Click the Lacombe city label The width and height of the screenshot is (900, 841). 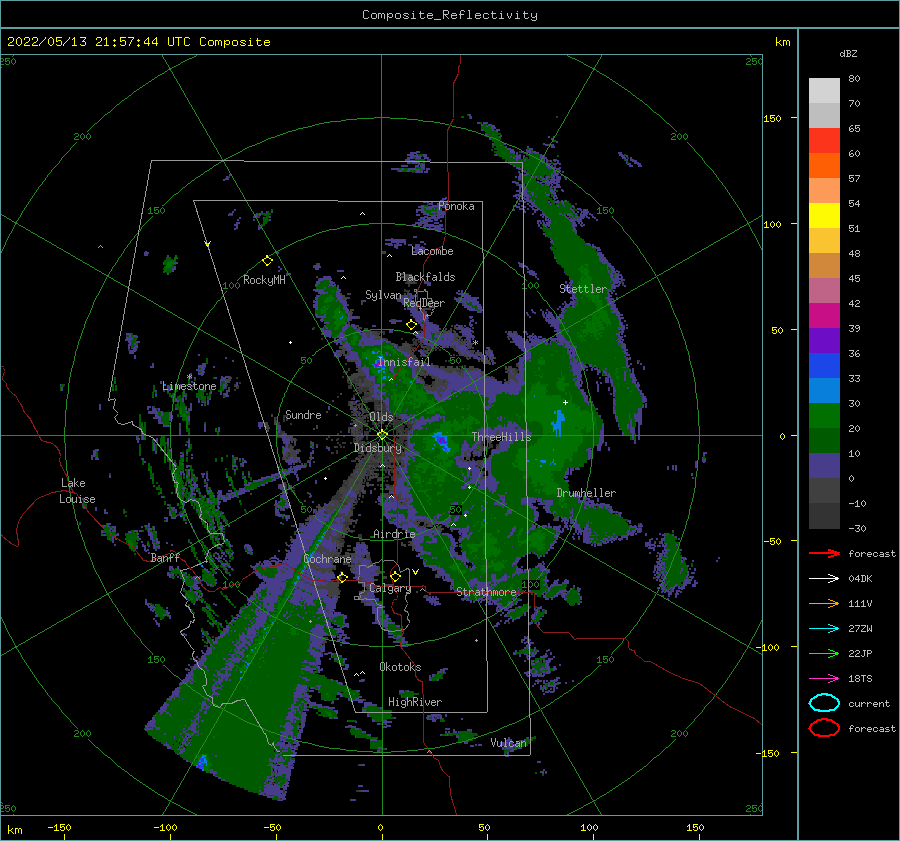[432, 251]
